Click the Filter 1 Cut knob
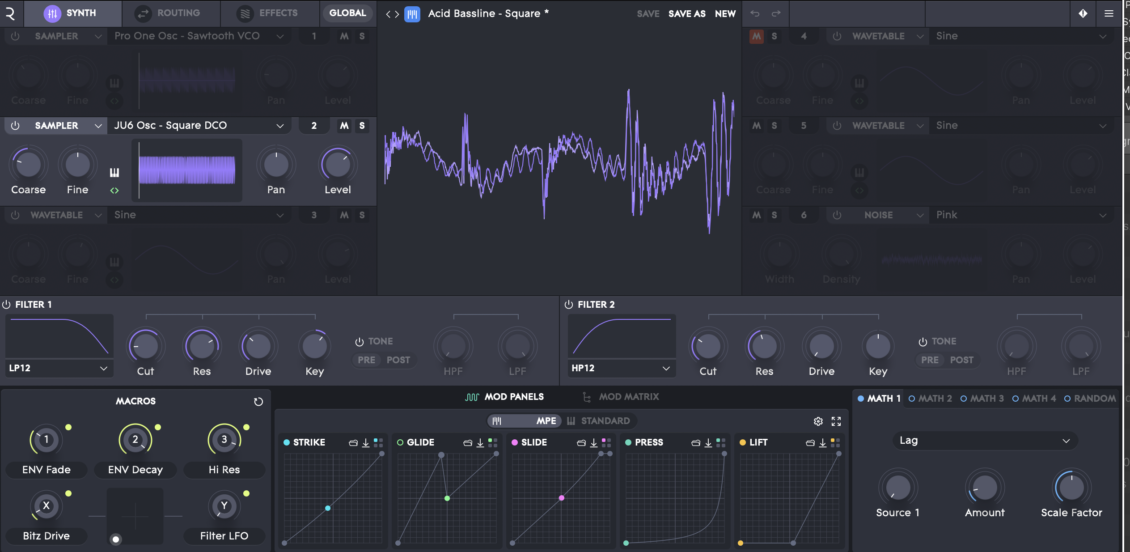 145,346
